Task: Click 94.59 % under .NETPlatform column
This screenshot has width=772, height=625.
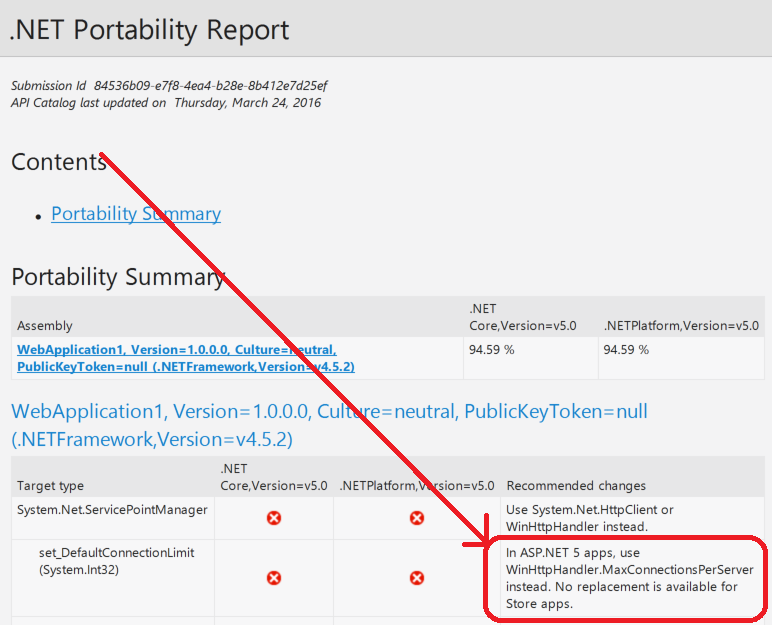Action: (626, 350)
